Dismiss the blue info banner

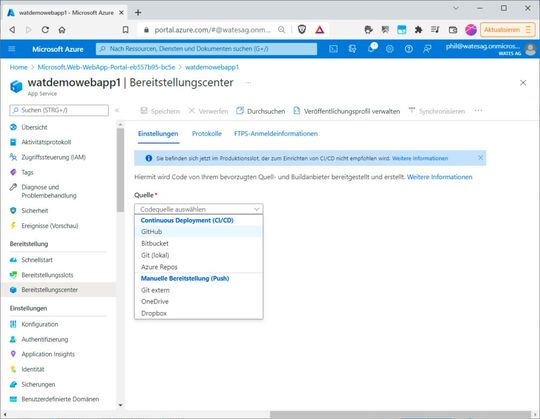tap(480, 158)
